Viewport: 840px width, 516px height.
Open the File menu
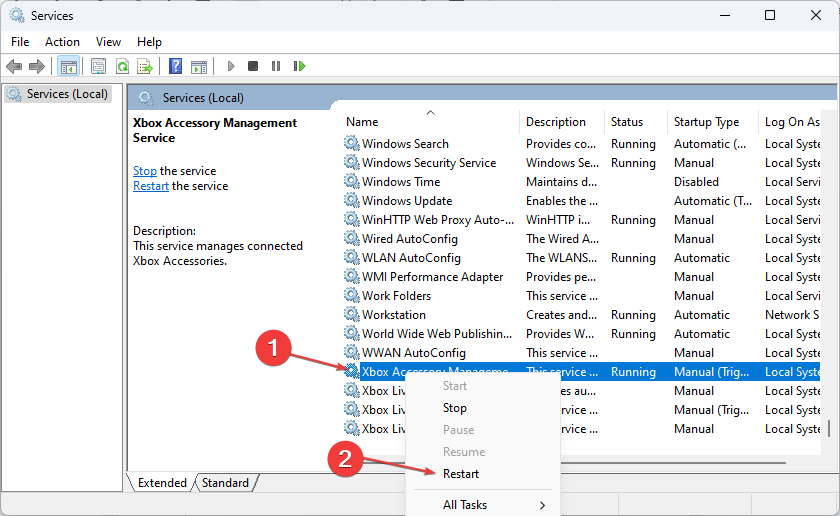(20, 42)
